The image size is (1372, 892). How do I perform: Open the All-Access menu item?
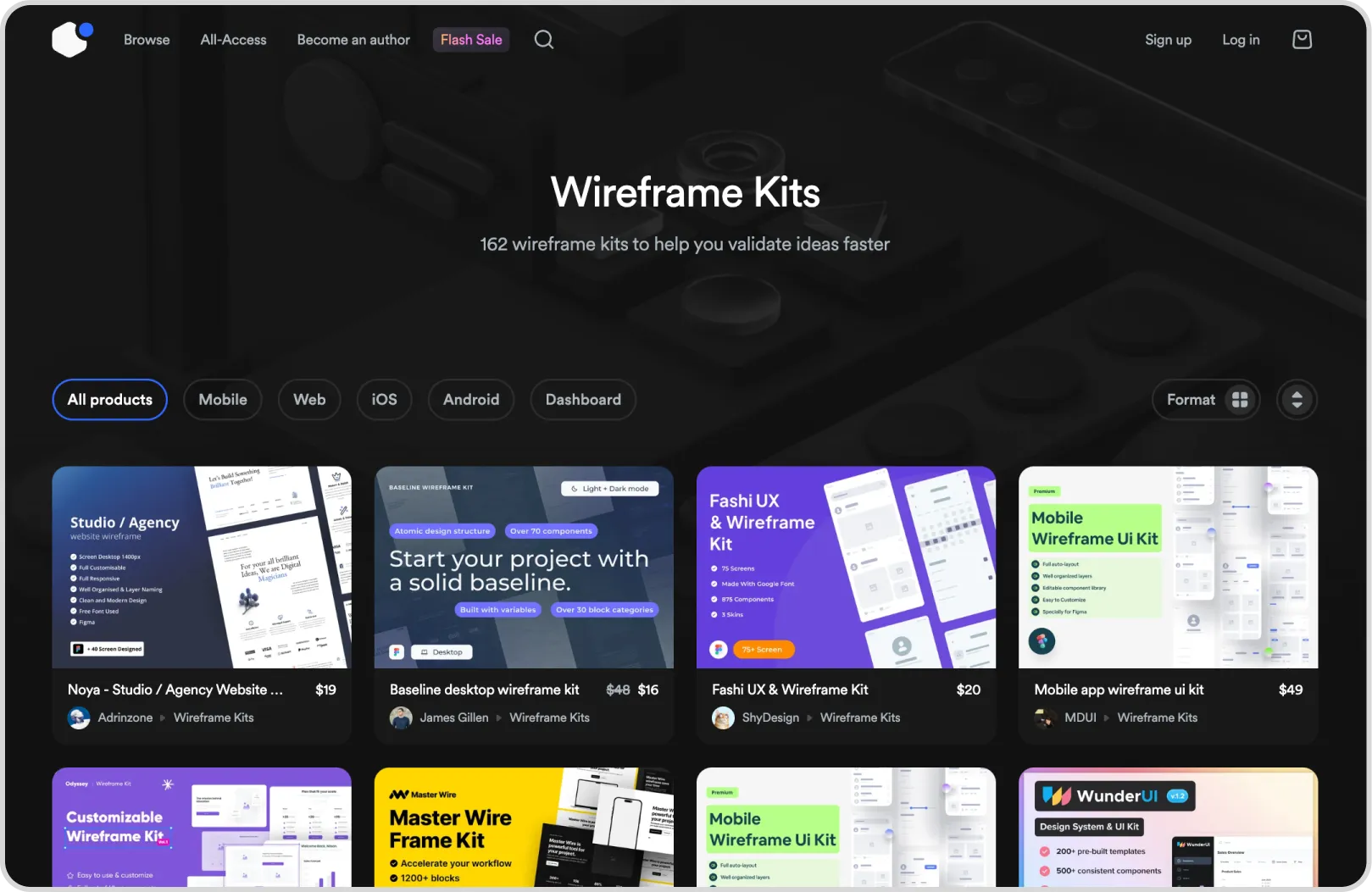(x=233, y=40)
